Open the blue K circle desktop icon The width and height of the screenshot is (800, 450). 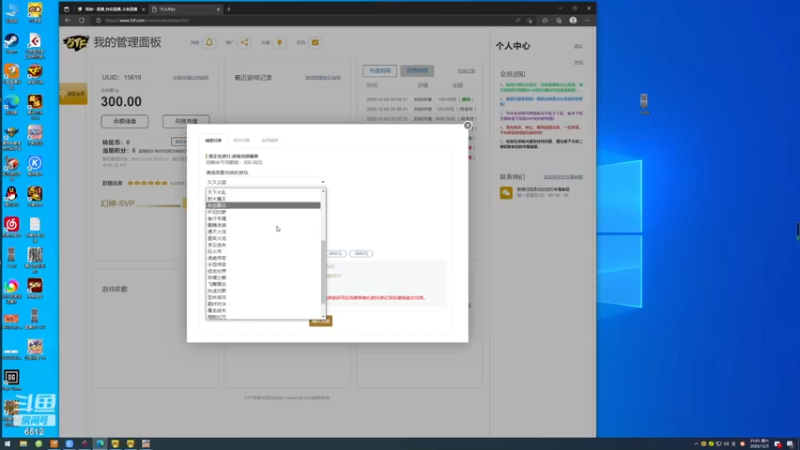coord(35,163)
